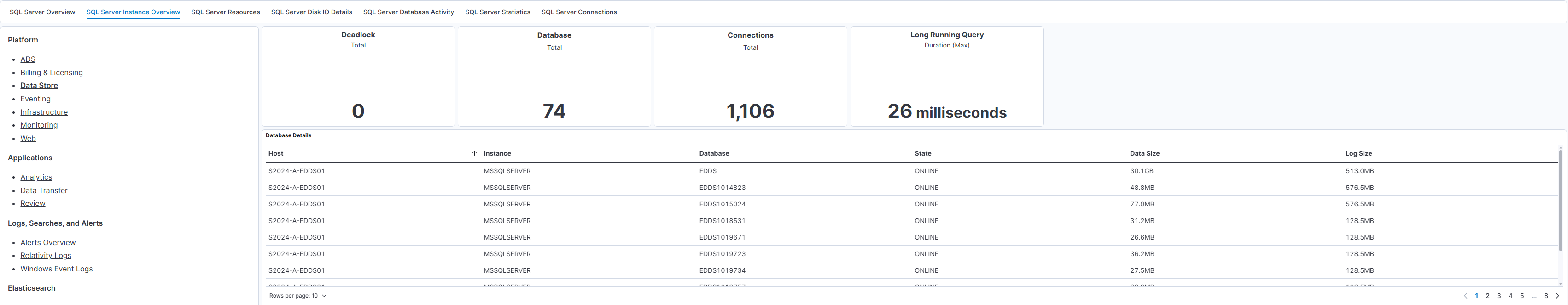Open the Web platform link
This screenshot has width=1568, height=305.
coord(28,138)
